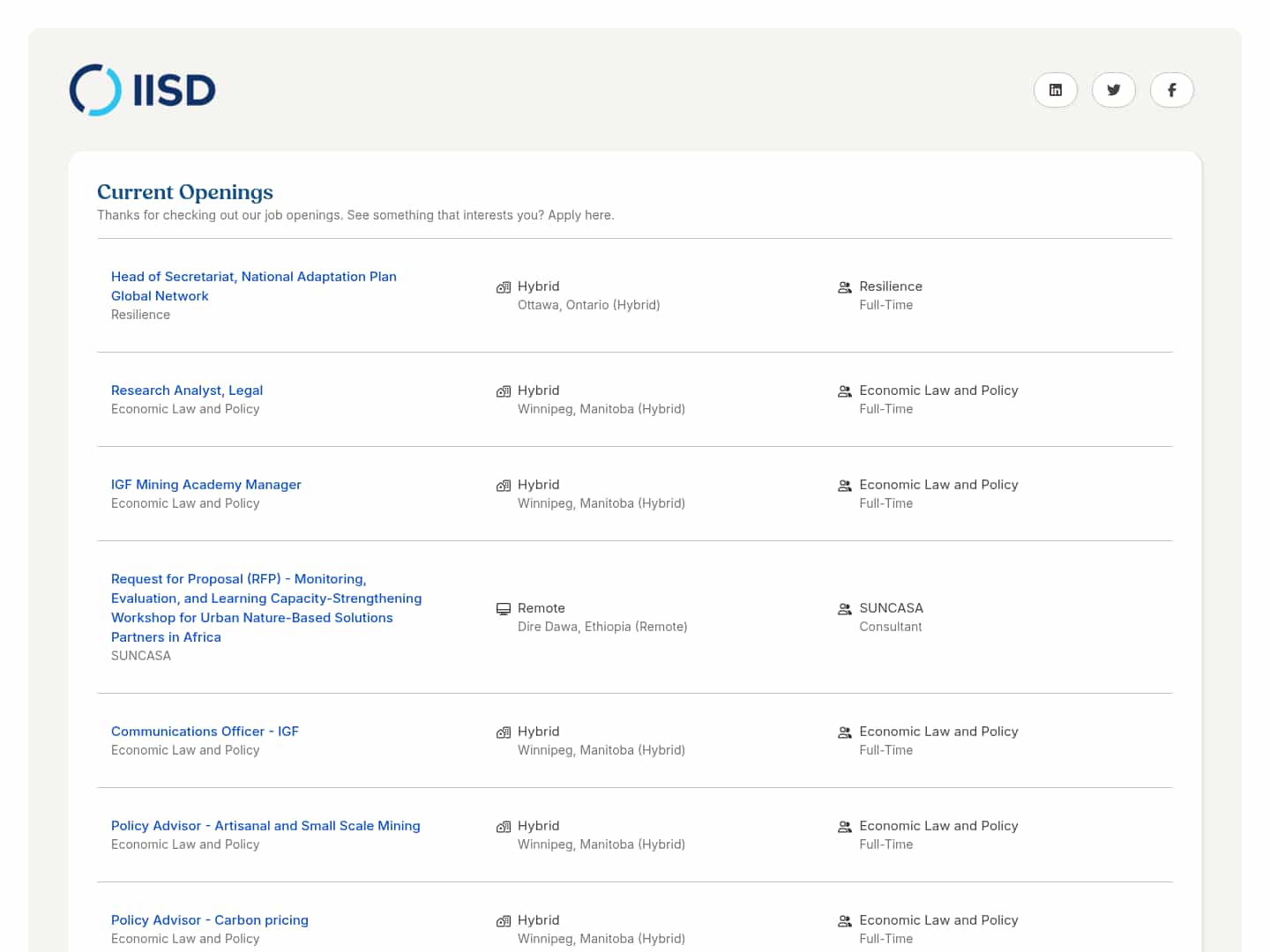
Task: View IGF Mining Academy Manager position
Action: [205, 485]
